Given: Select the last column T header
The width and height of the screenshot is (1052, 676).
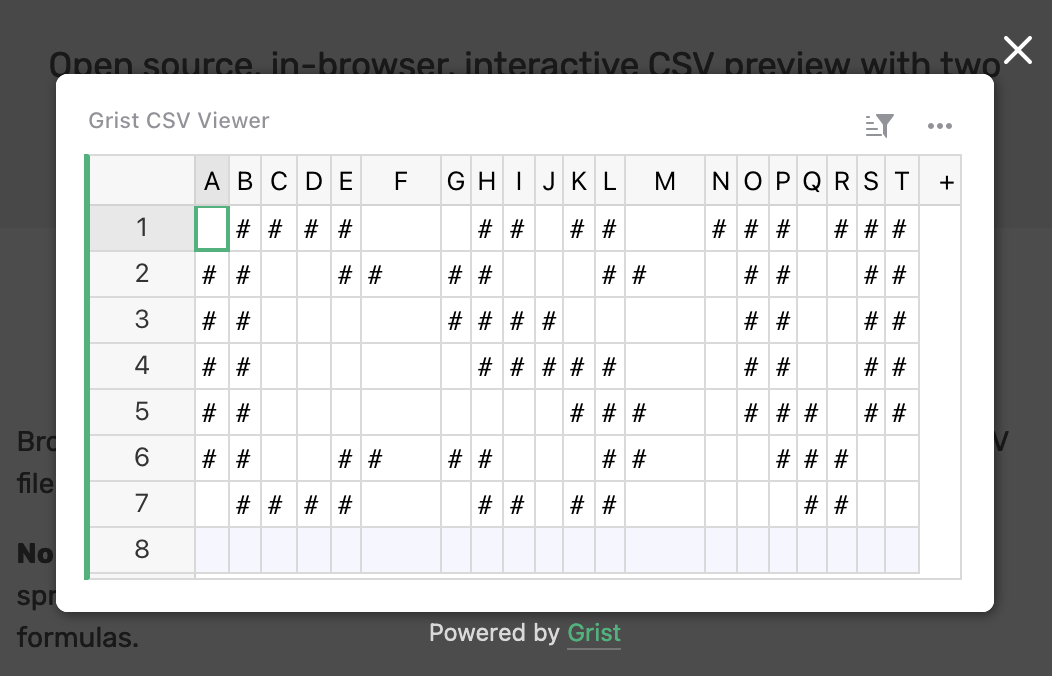Looking at the screenshot, I should point(901,181).
